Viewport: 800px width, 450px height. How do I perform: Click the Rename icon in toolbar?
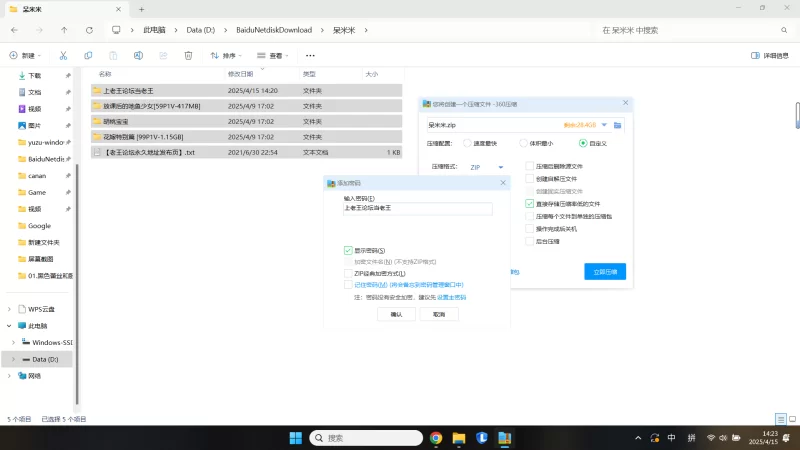click(x=138, y=55)
